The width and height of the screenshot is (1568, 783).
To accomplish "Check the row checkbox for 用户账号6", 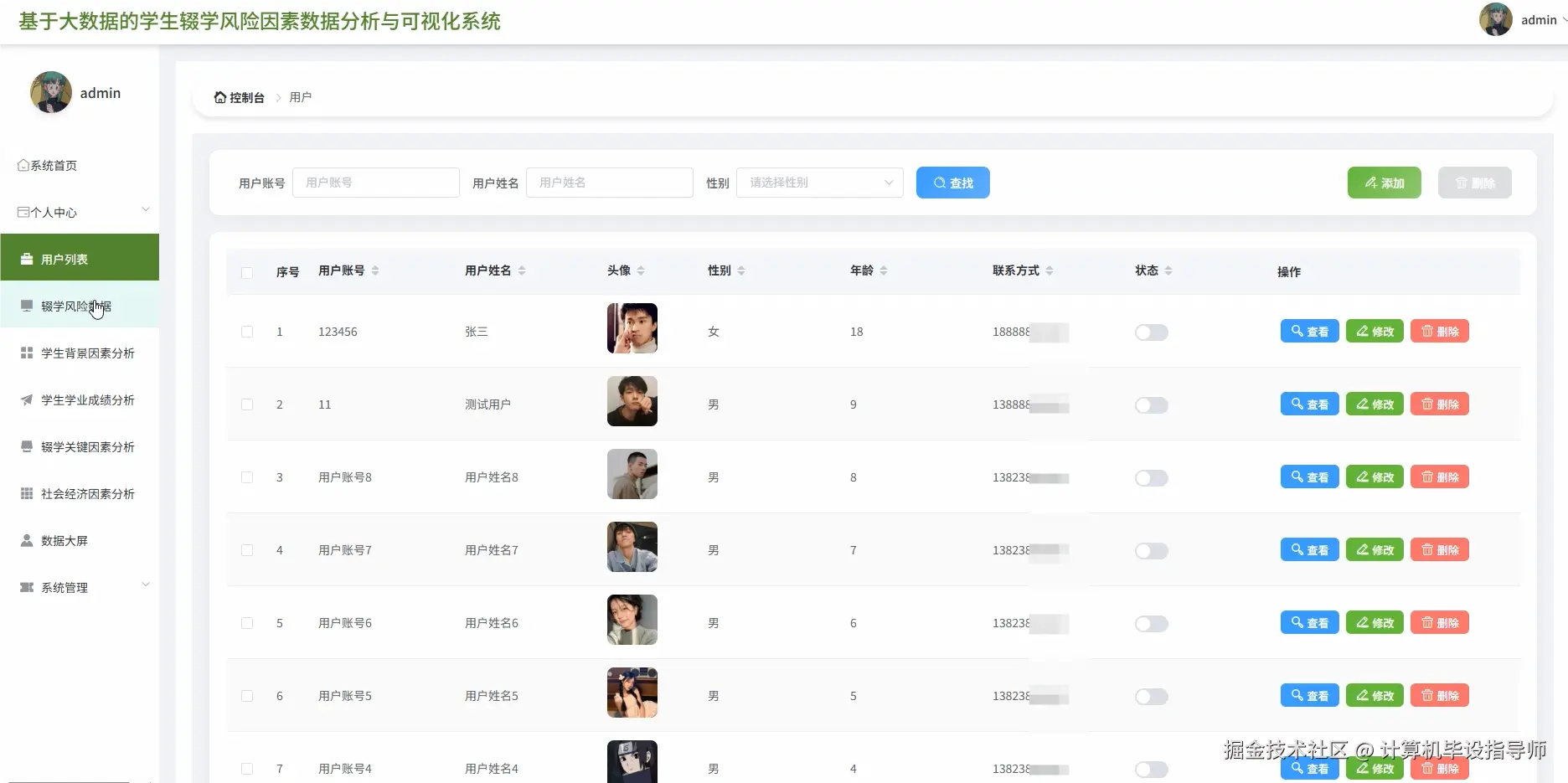I will [247, 623].
